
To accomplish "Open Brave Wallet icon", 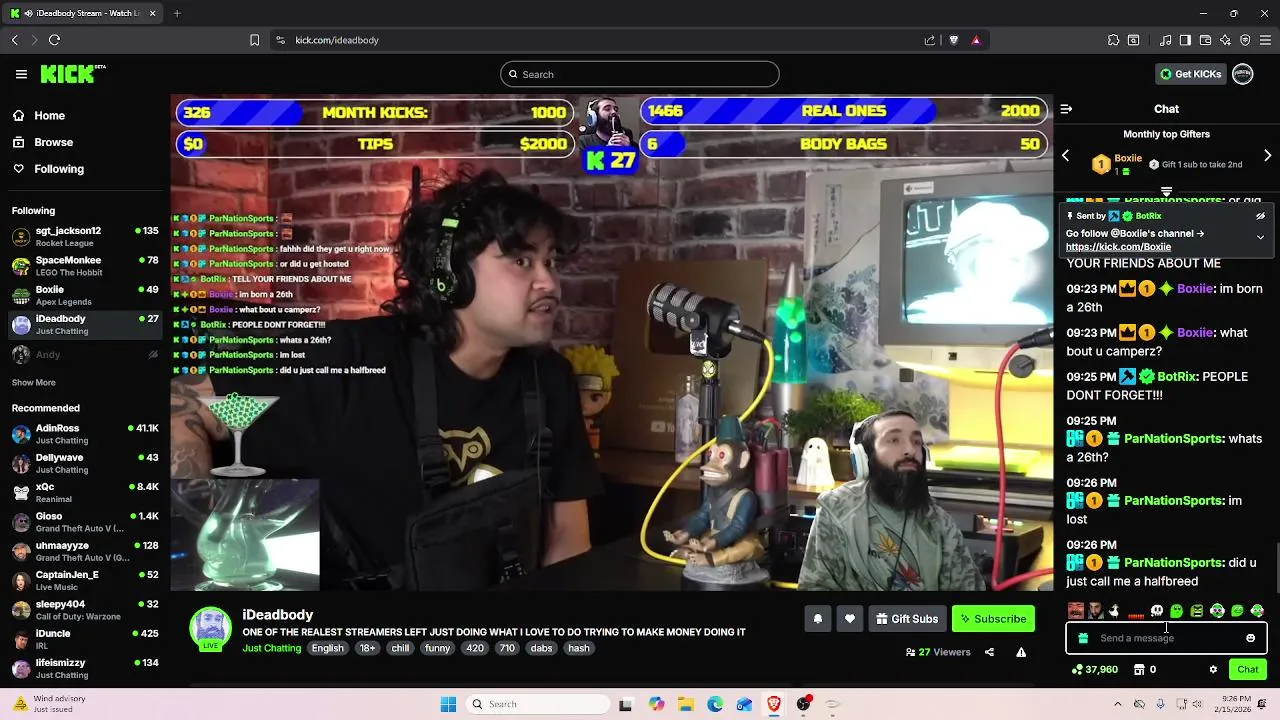I will (1205, 40).
